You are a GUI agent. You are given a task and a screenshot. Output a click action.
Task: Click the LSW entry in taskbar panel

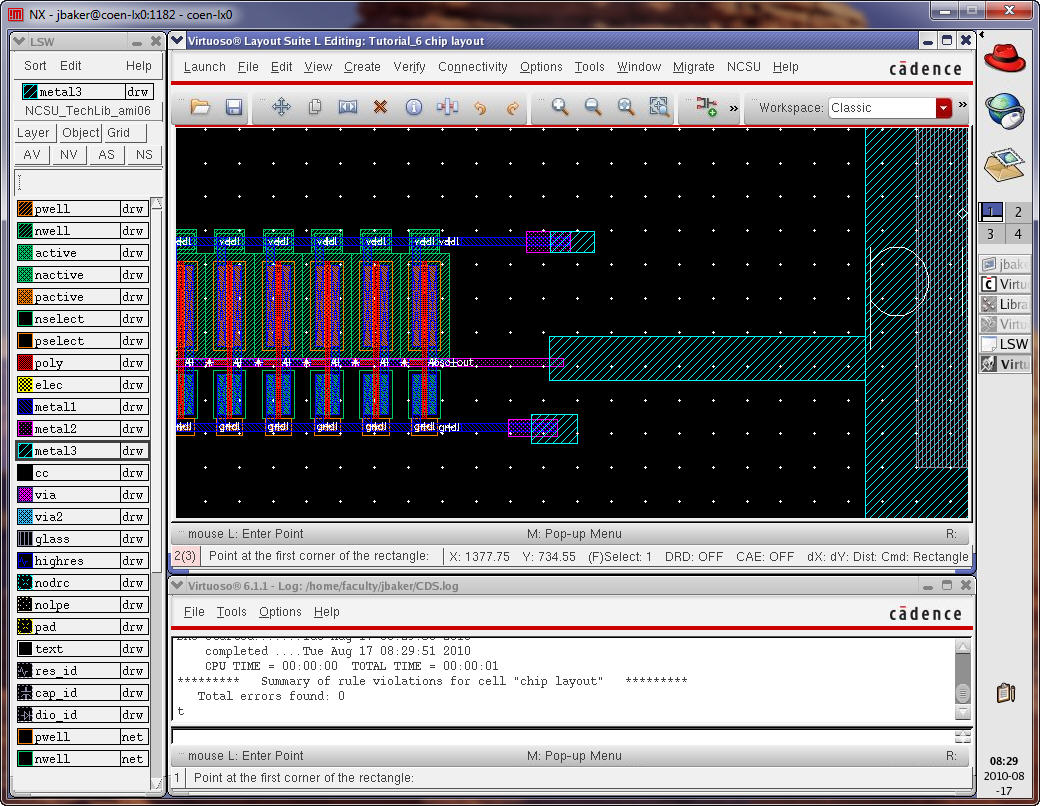1005,344
